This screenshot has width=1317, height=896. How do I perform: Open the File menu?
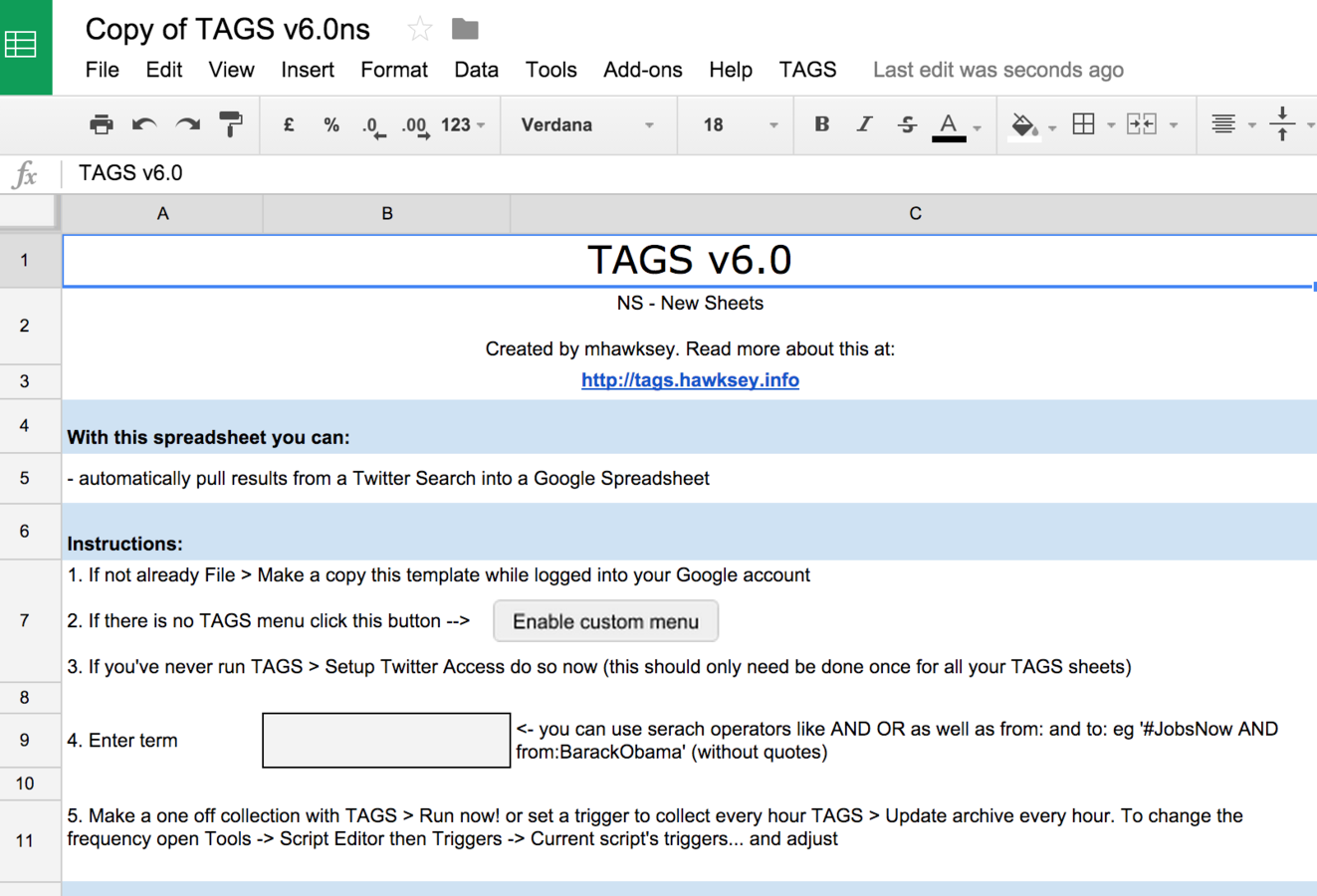pos(103,70)
